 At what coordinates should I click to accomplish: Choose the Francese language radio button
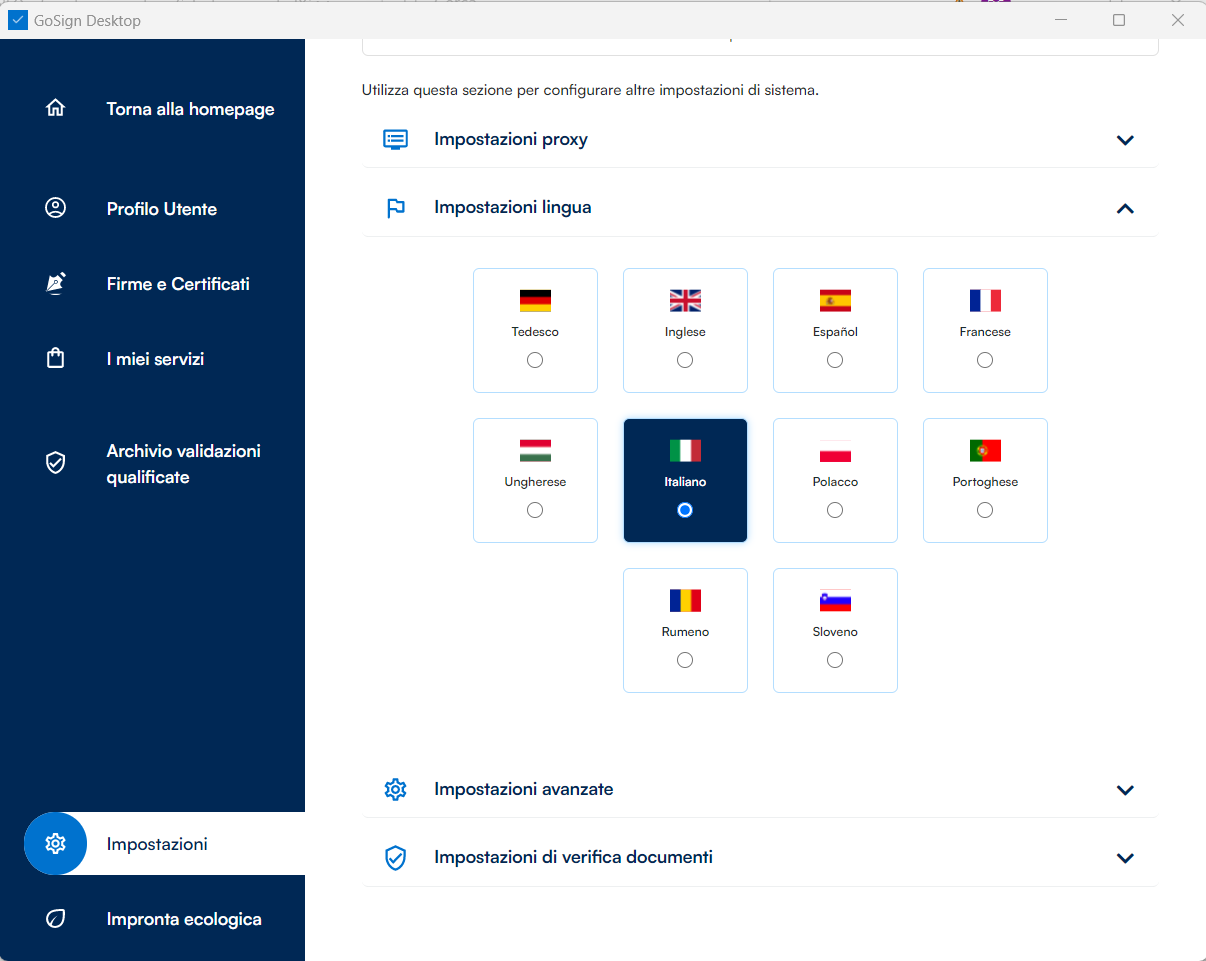click(985, 360)
